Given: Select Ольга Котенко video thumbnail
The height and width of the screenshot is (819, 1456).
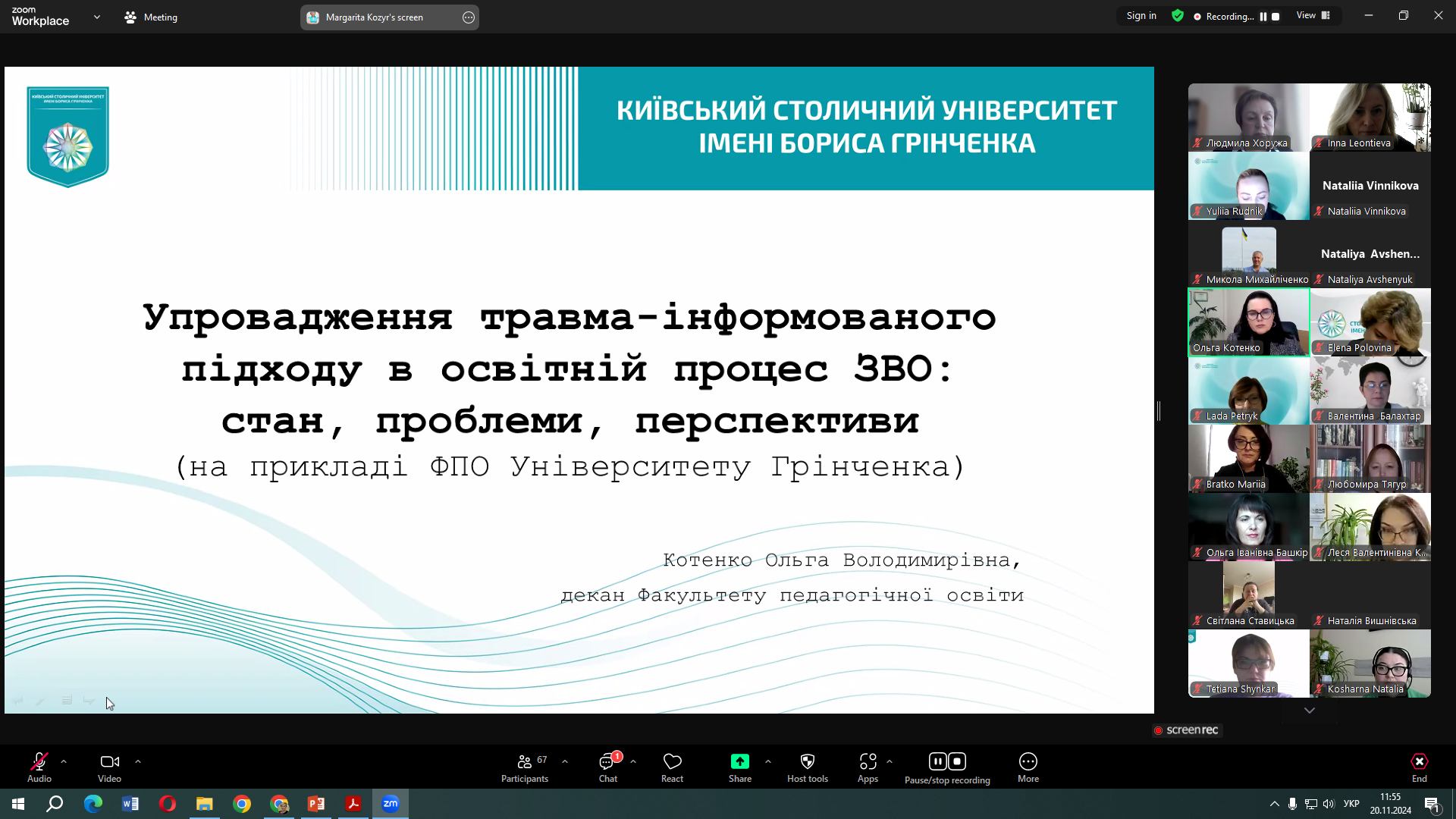Looking at the screenshot, I should pos(1248,322).
